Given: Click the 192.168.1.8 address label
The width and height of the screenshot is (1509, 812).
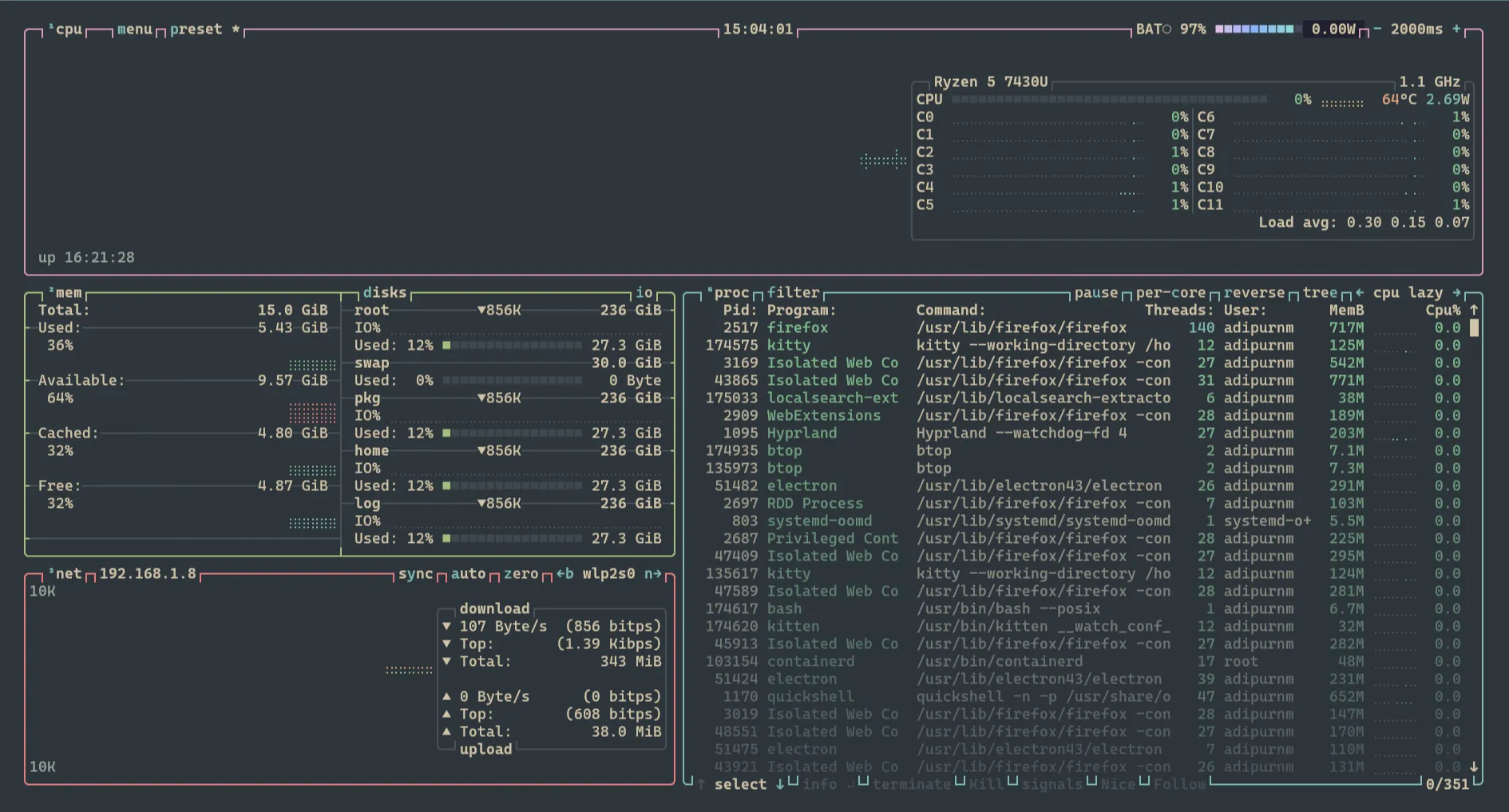Looking at the screenshot, I should (148, 574).
